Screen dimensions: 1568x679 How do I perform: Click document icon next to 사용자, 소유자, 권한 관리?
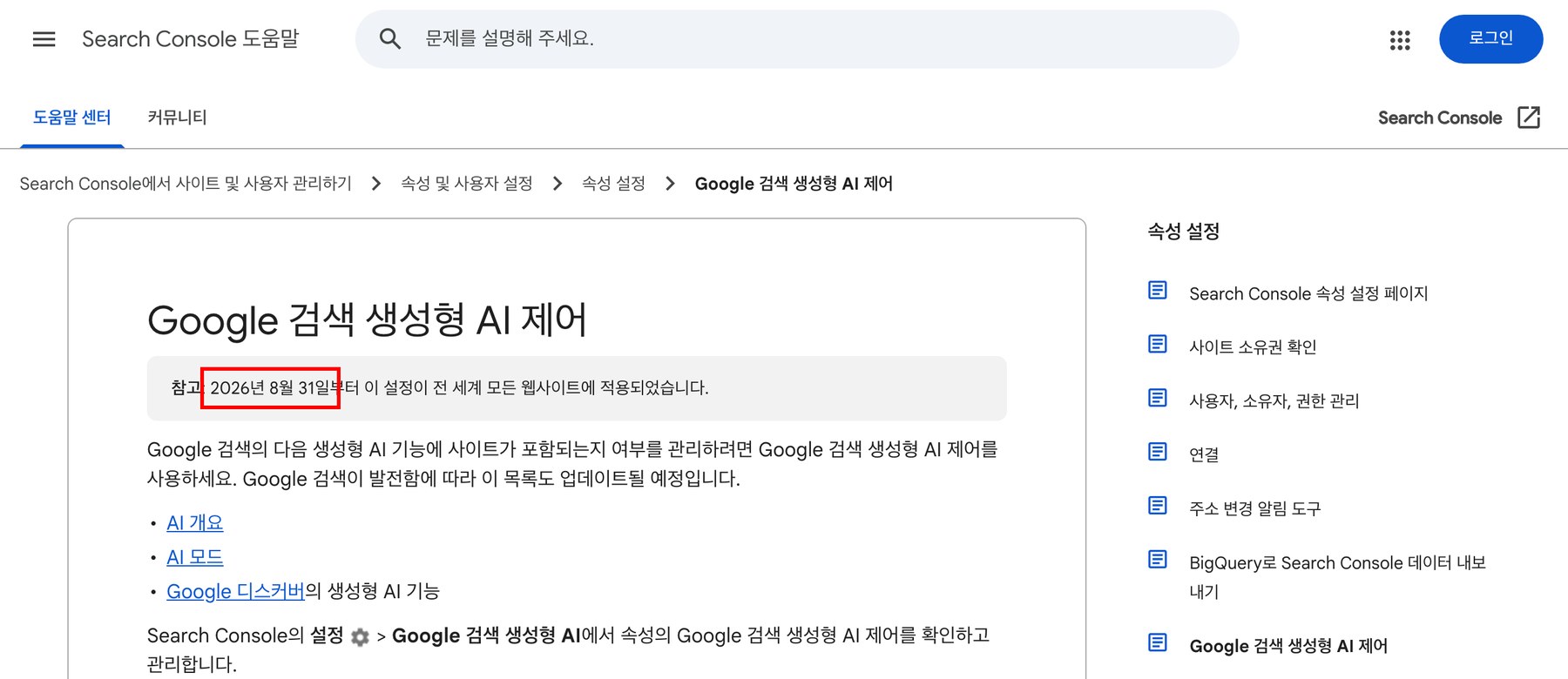tap(1158, 398)
